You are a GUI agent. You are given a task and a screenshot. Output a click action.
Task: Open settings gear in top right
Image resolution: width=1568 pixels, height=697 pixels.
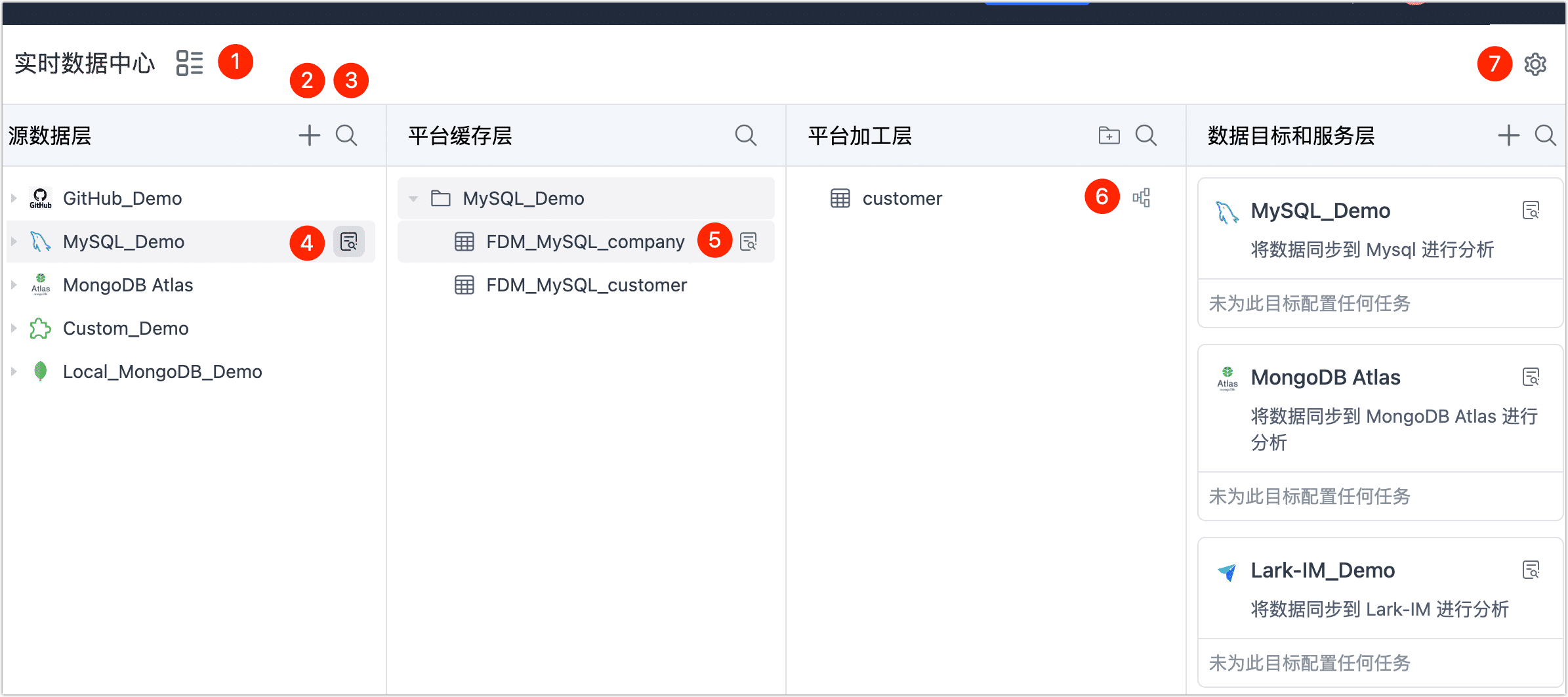(x=1535, y=64)
